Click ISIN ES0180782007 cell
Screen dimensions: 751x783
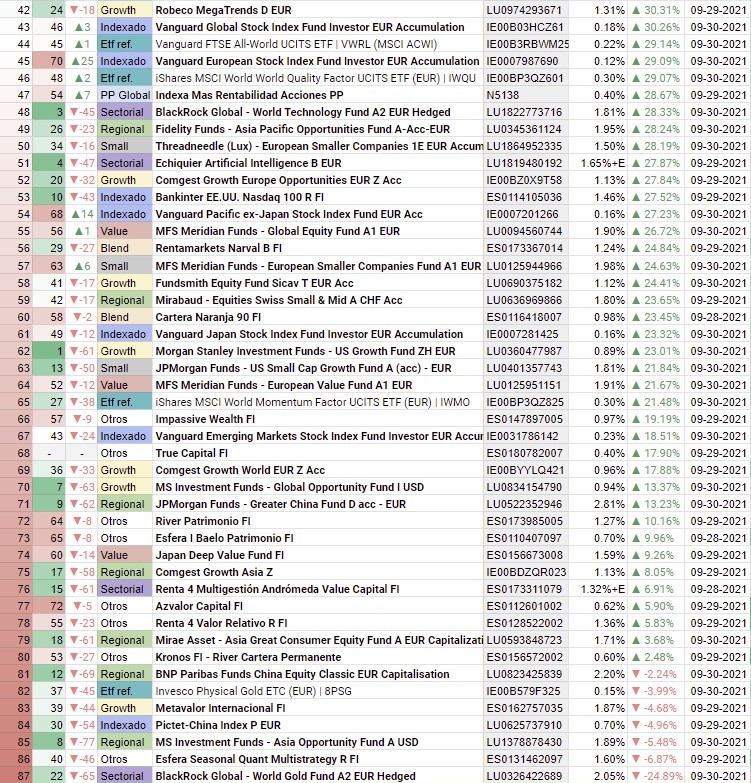(x=526, y=452)
